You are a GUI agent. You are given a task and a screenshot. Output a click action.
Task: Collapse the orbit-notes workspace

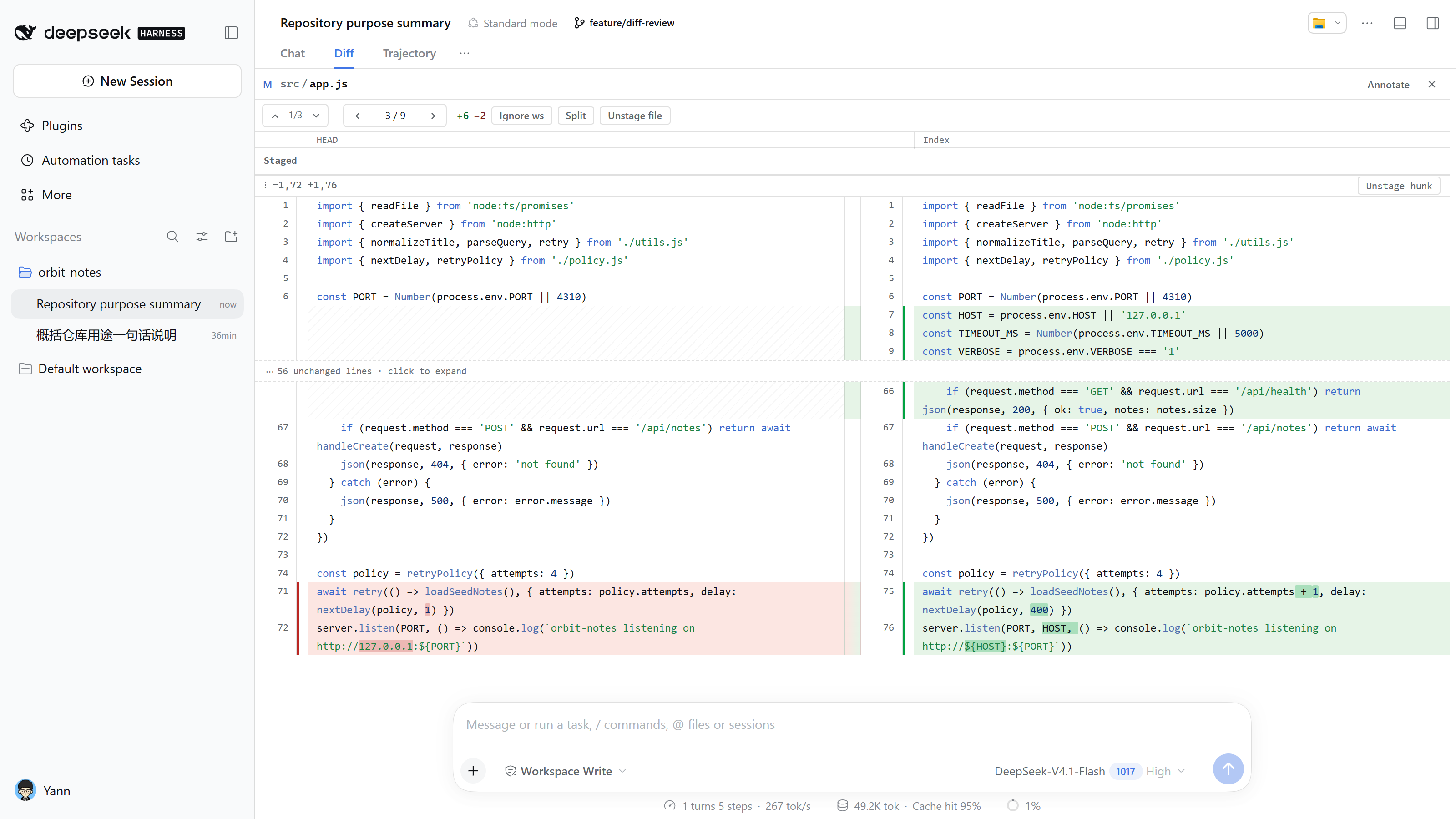128,272
